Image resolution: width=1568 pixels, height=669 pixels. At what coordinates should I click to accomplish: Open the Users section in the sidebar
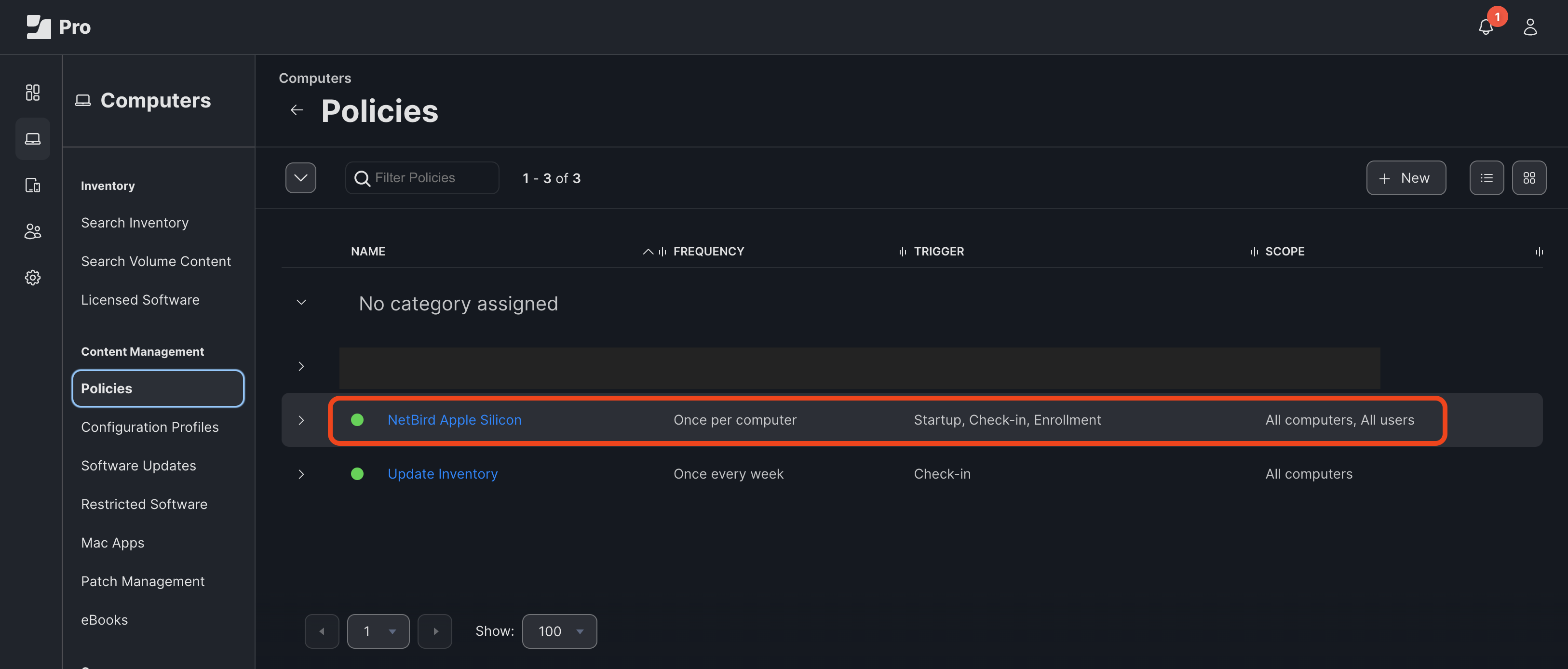tap(33, 231)
